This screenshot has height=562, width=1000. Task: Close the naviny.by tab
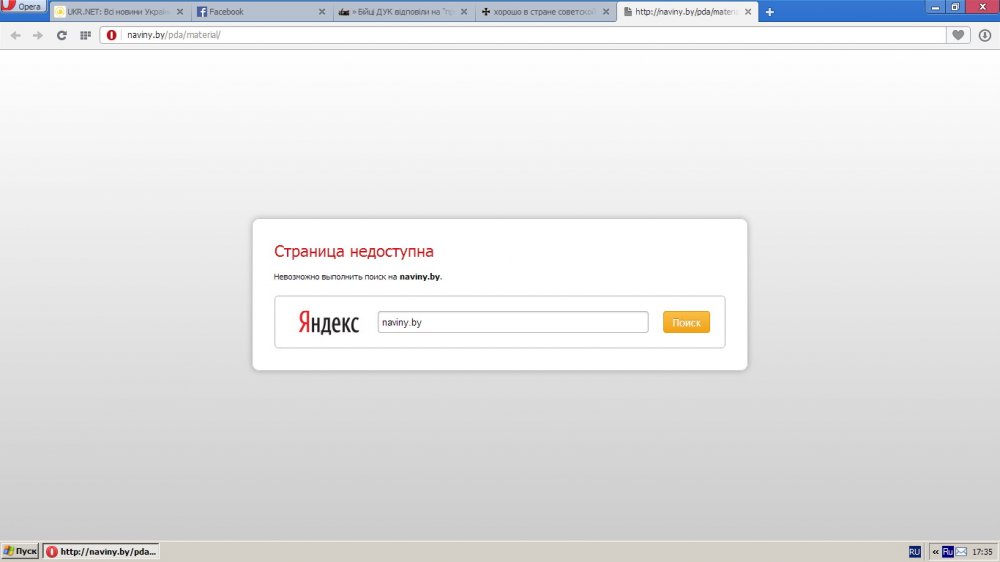click(x=748, y=11)
